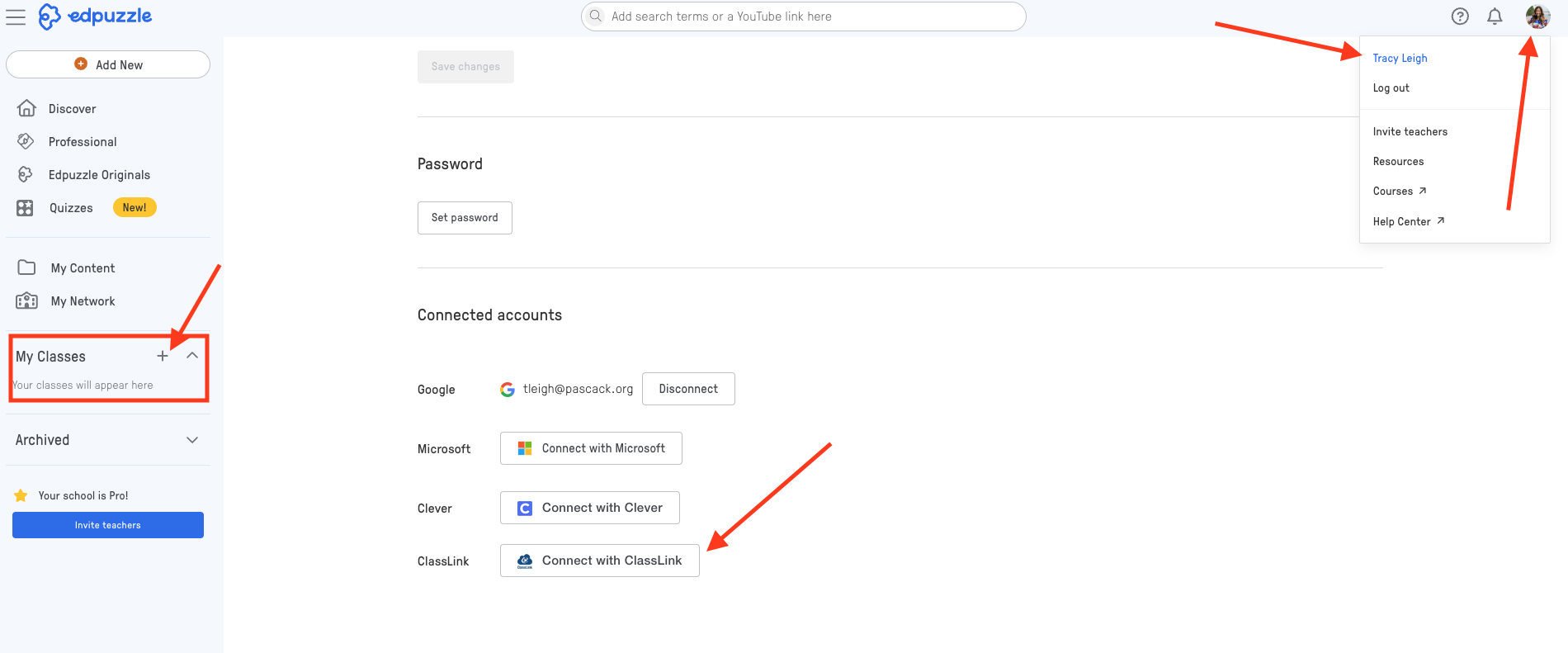The width and height of the screenshot is (1568, 653).
Task: Click the Google account logo
Action: (508, 390)
